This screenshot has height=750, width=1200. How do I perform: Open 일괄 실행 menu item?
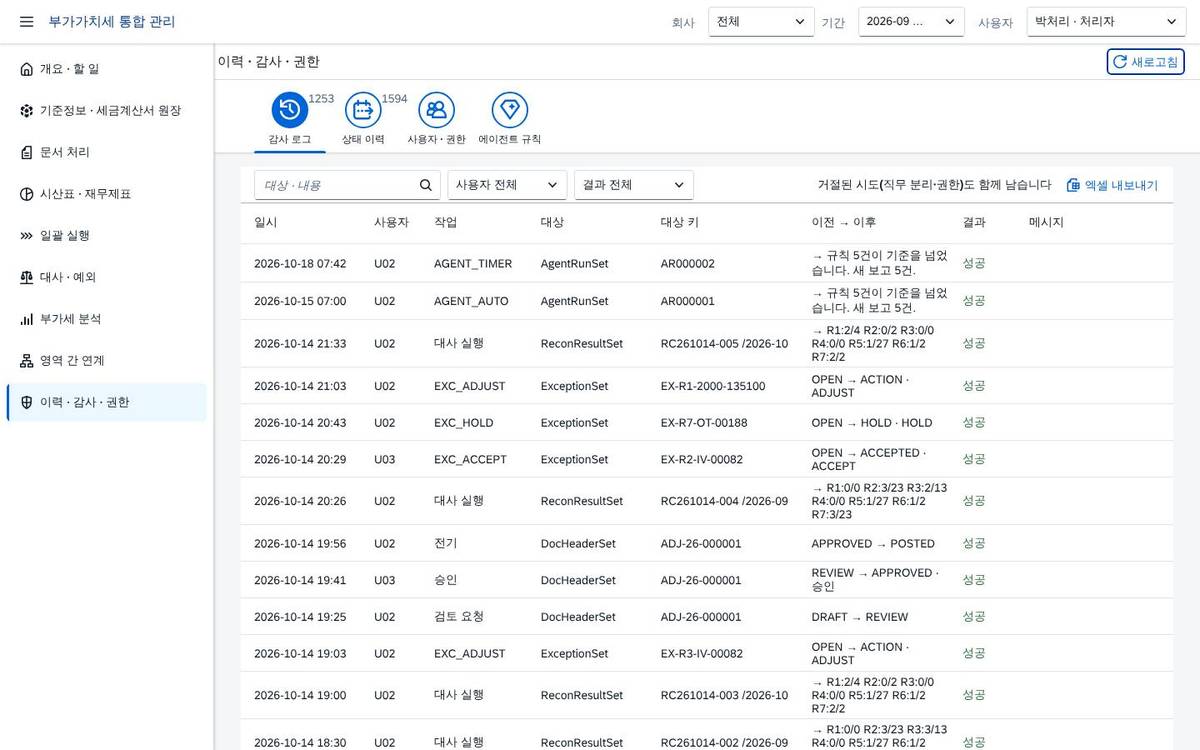tap(107, 236)
